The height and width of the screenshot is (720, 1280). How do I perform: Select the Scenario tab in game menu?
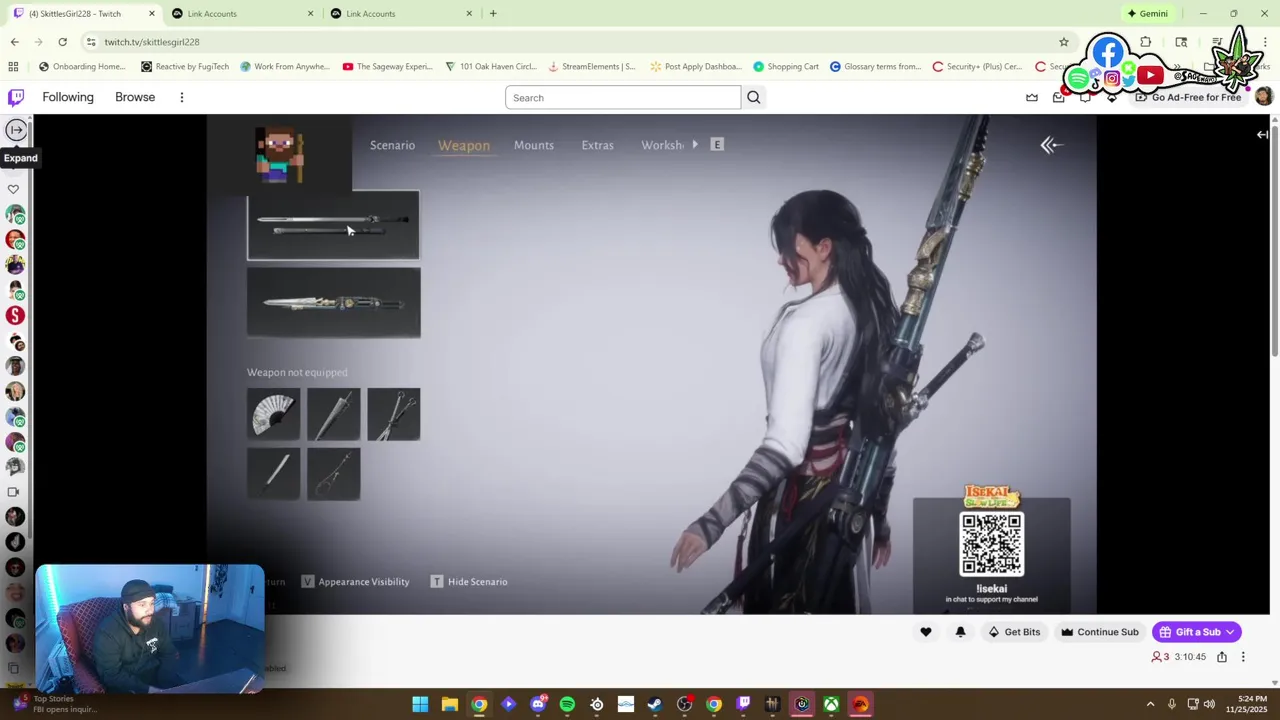(392, 145)
